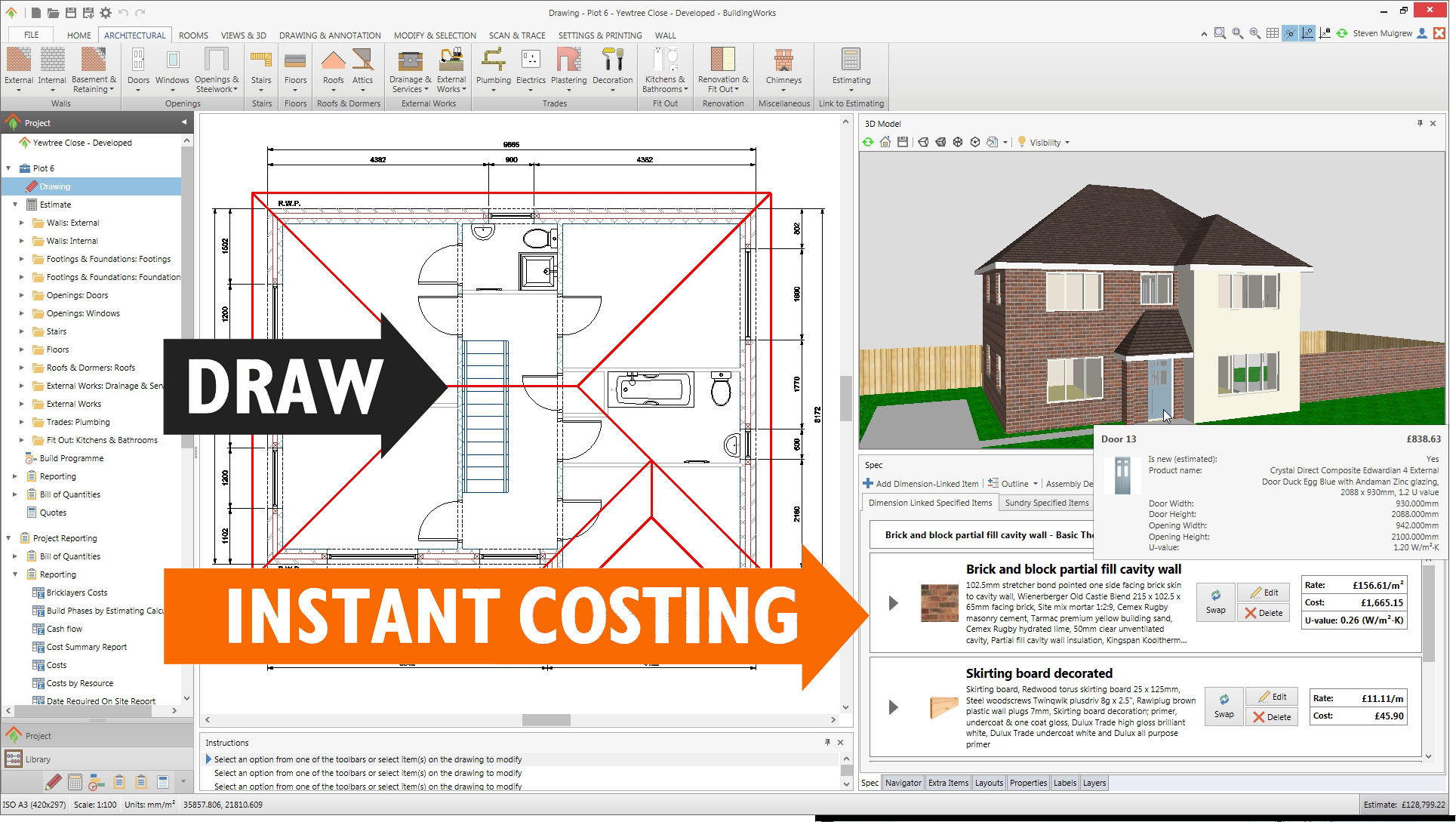Toggle the locked axis button

(x=1325, y=33)
